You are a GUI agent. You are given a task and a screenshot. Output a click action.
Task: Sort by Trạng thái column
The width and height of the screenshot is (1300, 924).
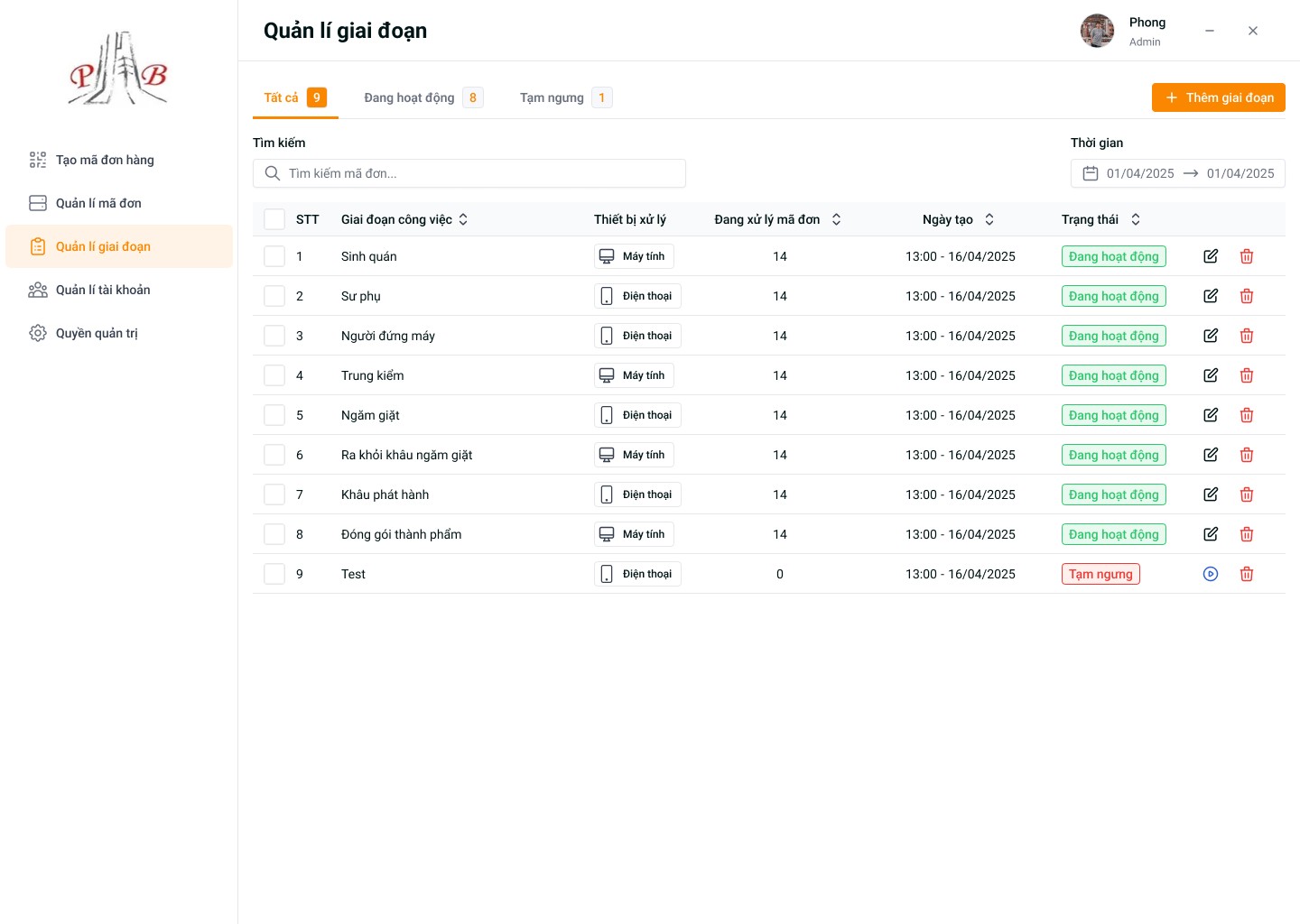1136,219
